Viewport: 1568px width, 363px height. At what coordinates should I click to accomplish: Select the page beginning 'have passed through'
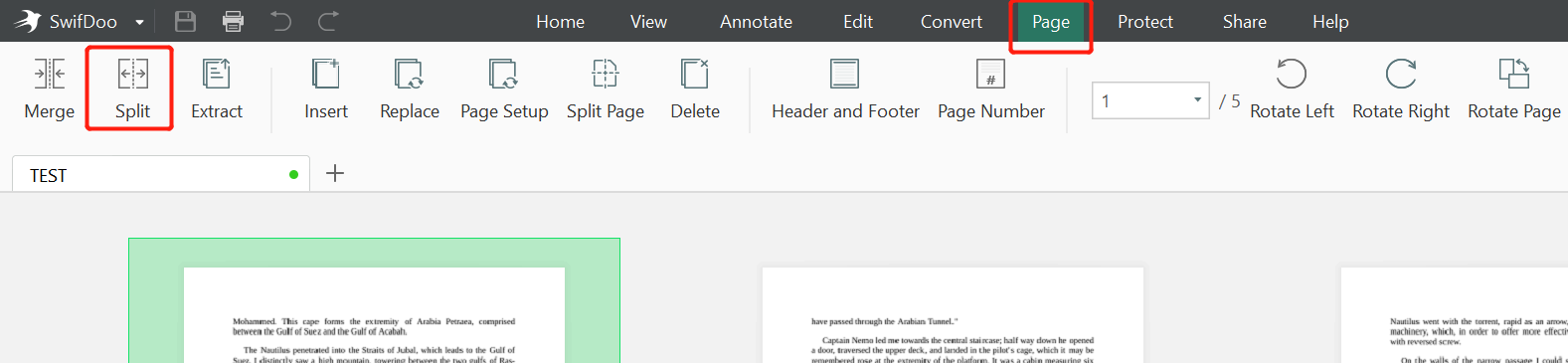[953, 315]
